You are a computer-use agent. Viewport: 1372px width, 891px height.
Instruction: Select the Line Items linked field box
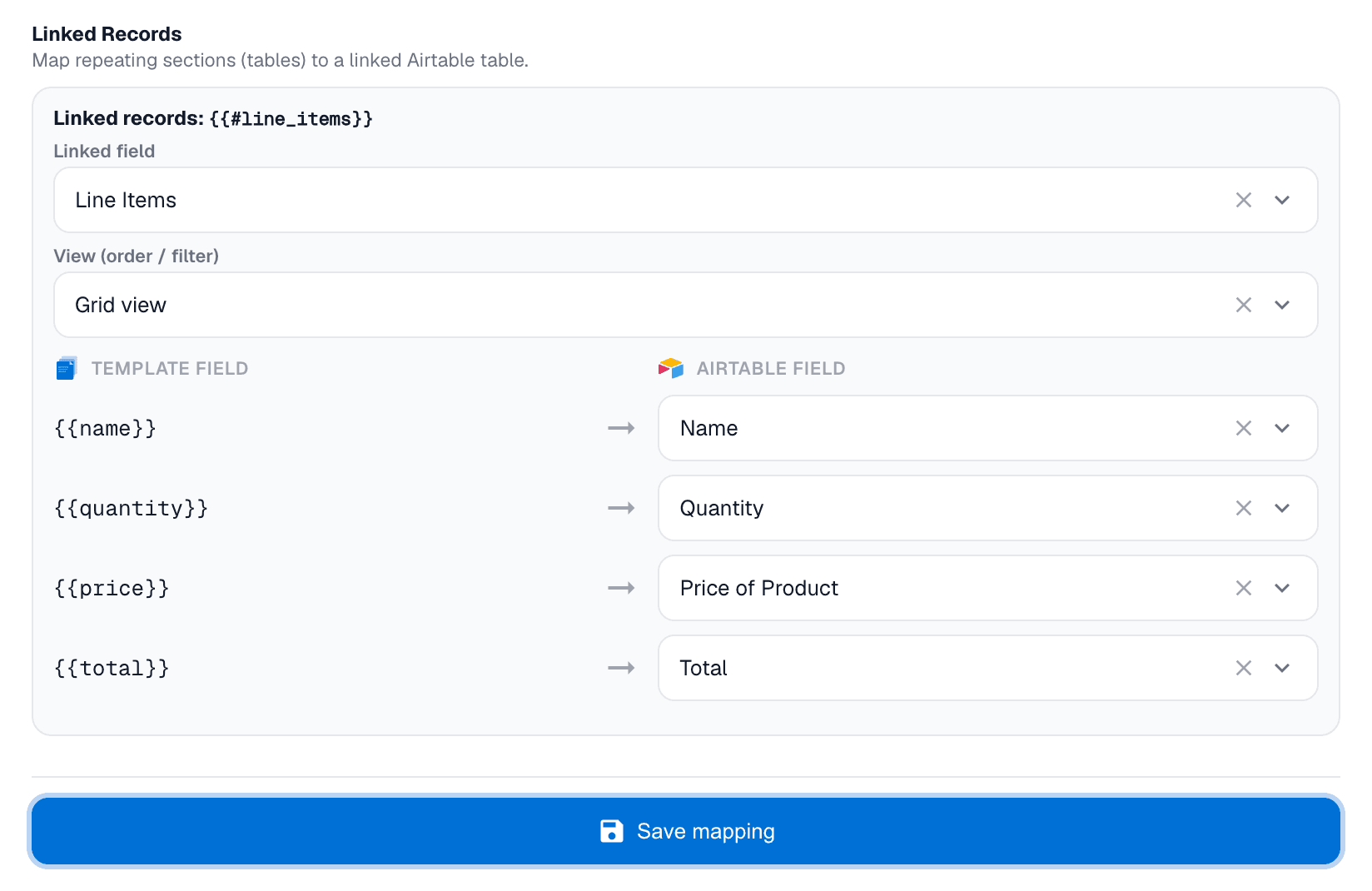tap(686, 200)
